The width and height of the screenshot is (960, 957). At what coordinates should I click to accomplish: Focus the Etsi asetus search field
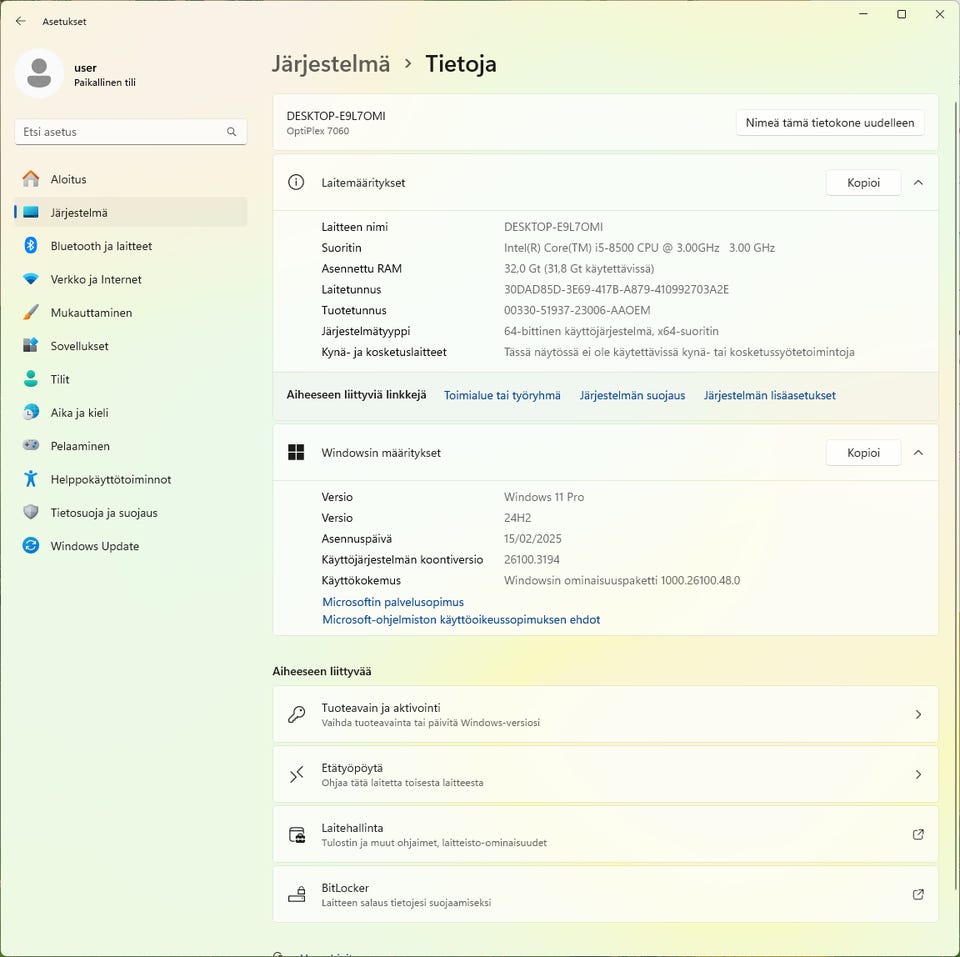[x=130, y=132]
